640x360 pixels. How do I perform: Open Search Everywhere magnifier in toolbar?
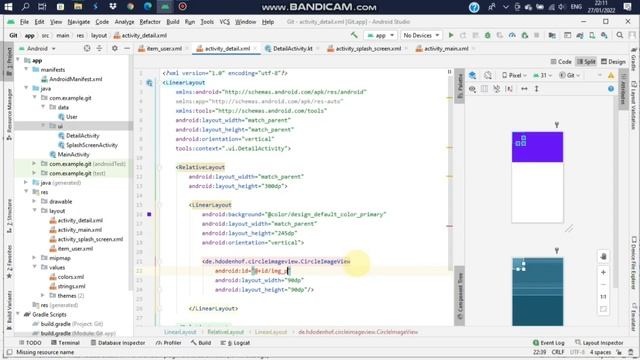(620, 36)
